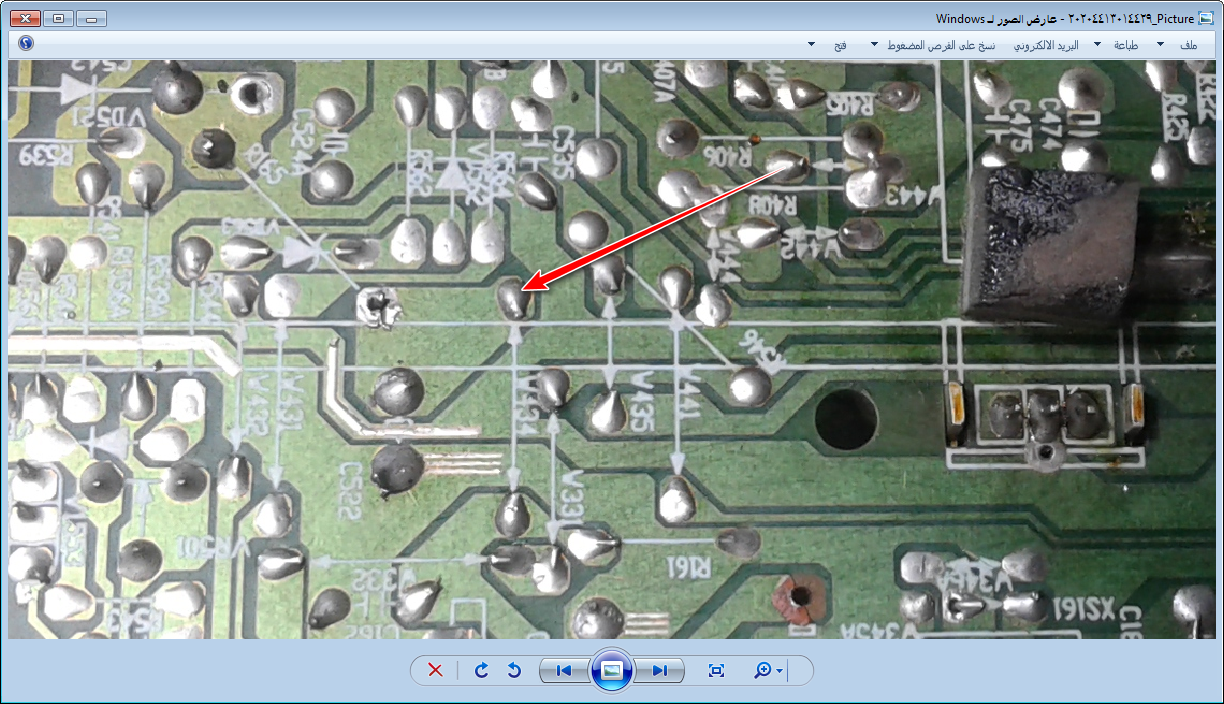Close the Photo Viewer window
This screenshot has width=1224, height=704.
[x=28, y=18]
